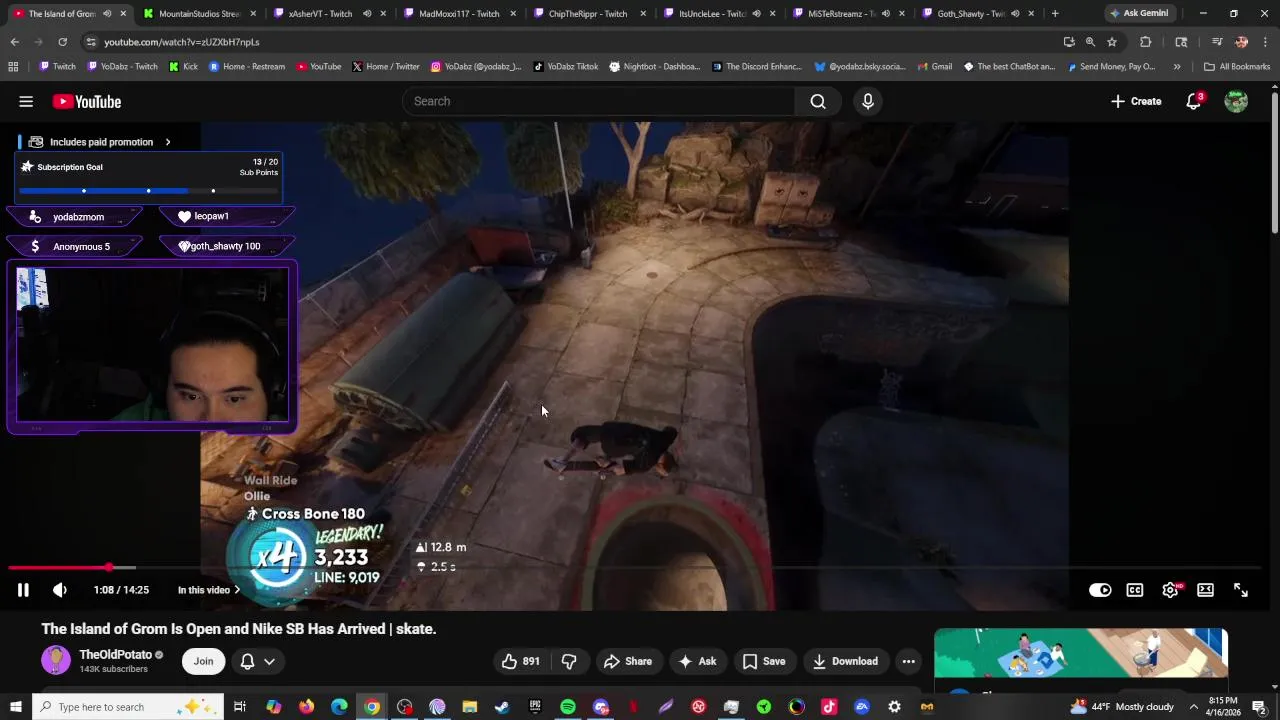Start voice search with the microphone icon

pos(868,101)
